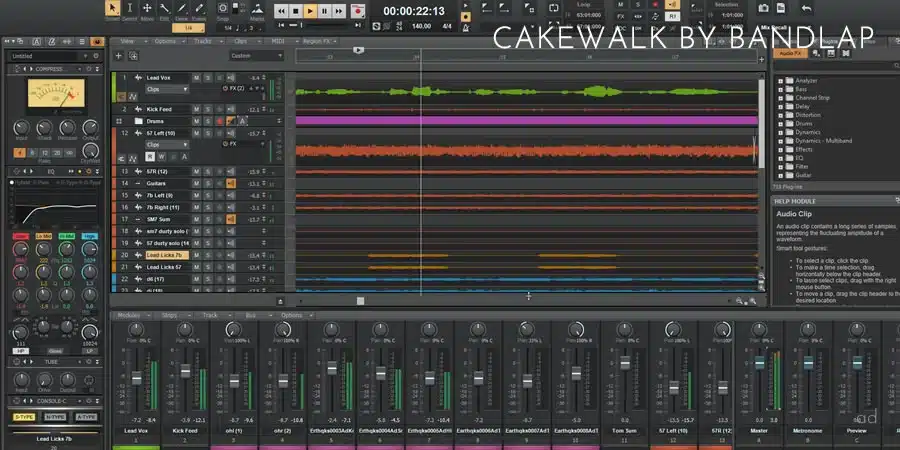
Task: Click A-TYPE console emulation button
Action: [x=86, y=417]
